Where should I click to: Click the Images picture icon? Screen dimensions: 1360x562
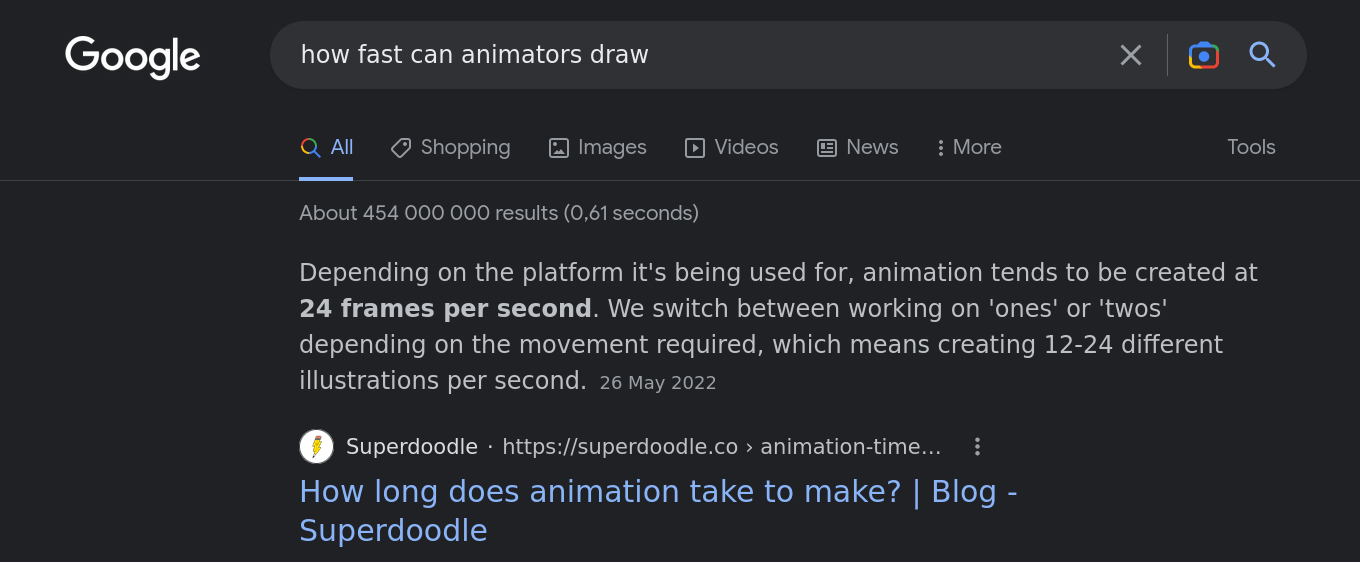[x=559, y=148]
